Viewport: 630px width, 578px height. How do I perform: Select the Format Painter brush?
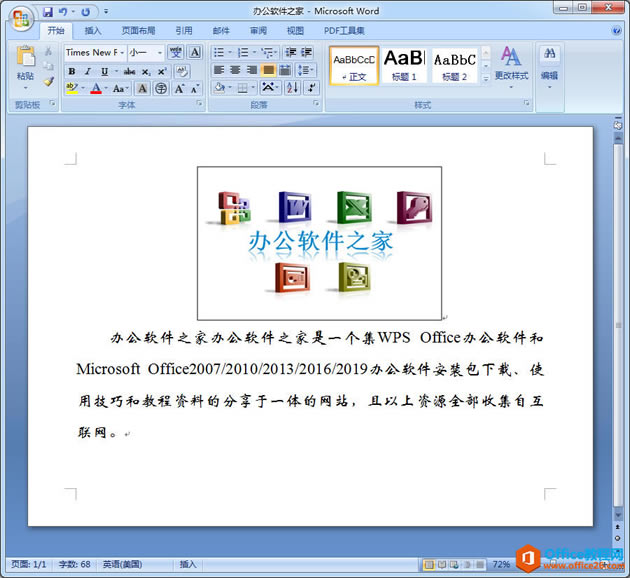pos(49,82)
